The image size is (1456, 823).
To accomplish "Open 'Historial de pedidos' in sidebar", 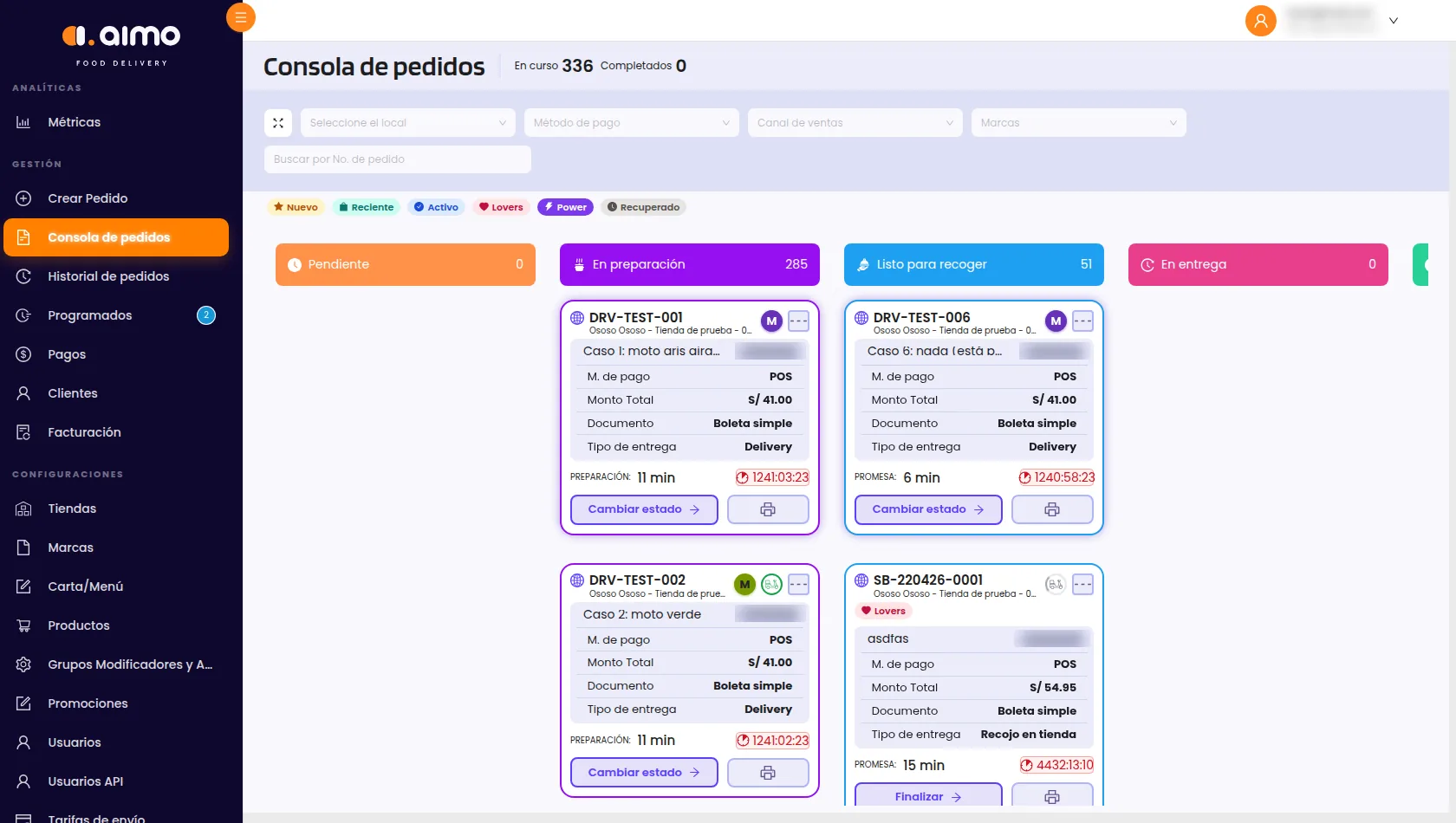I will coord(116,276).
